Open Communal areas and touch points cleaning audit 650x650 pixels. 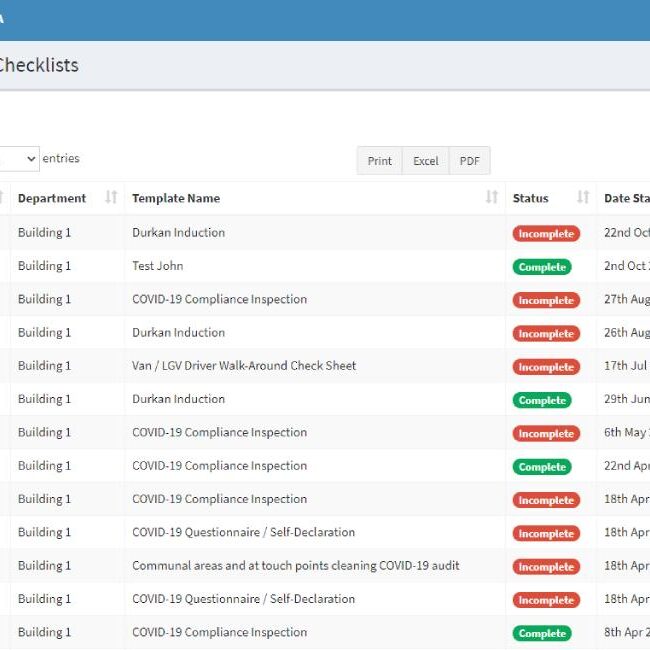pyautogui.click(x=296, y=566)
